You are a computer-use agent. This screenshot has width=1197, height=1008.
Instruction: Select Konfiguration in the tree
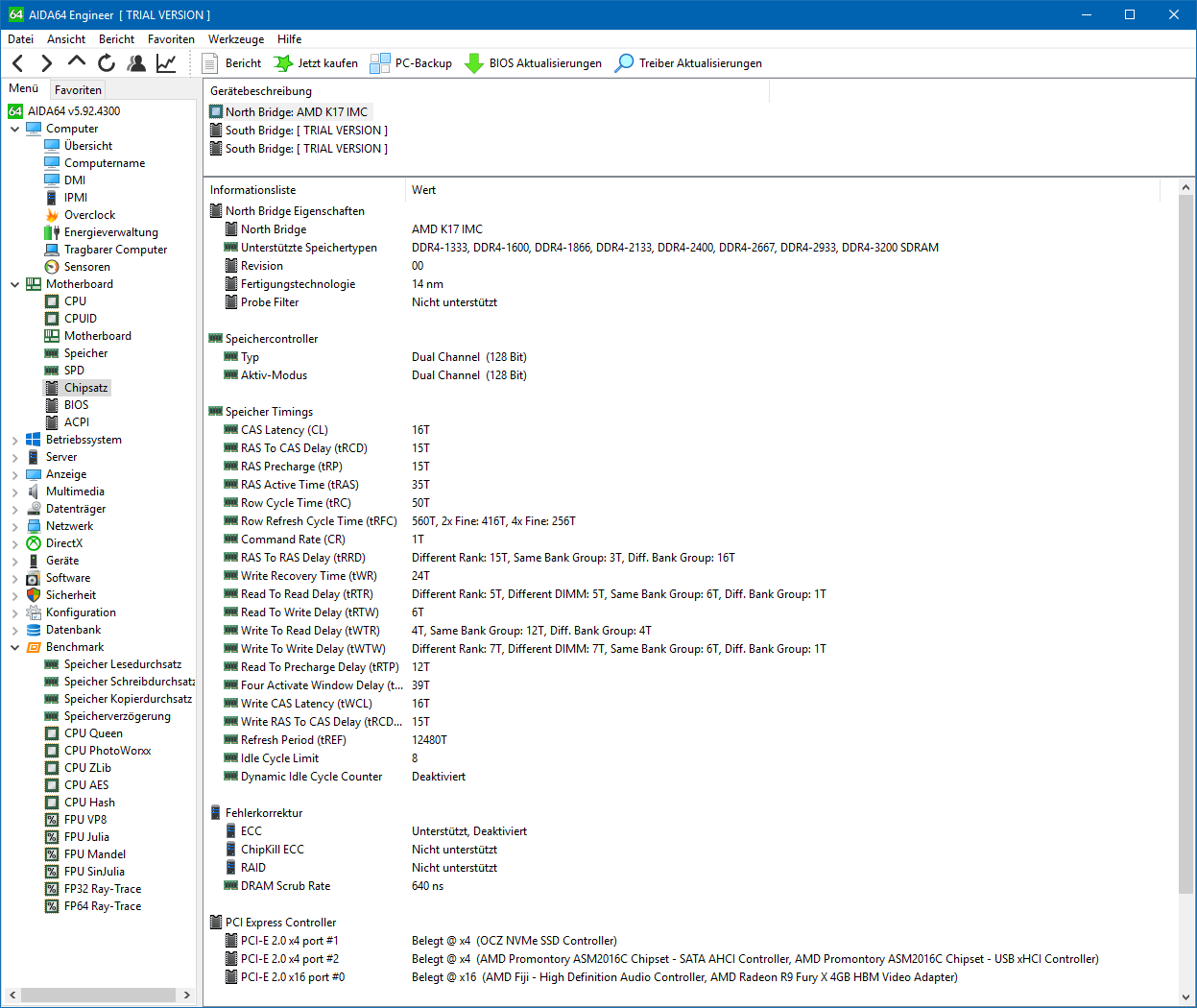coord(81,612)
